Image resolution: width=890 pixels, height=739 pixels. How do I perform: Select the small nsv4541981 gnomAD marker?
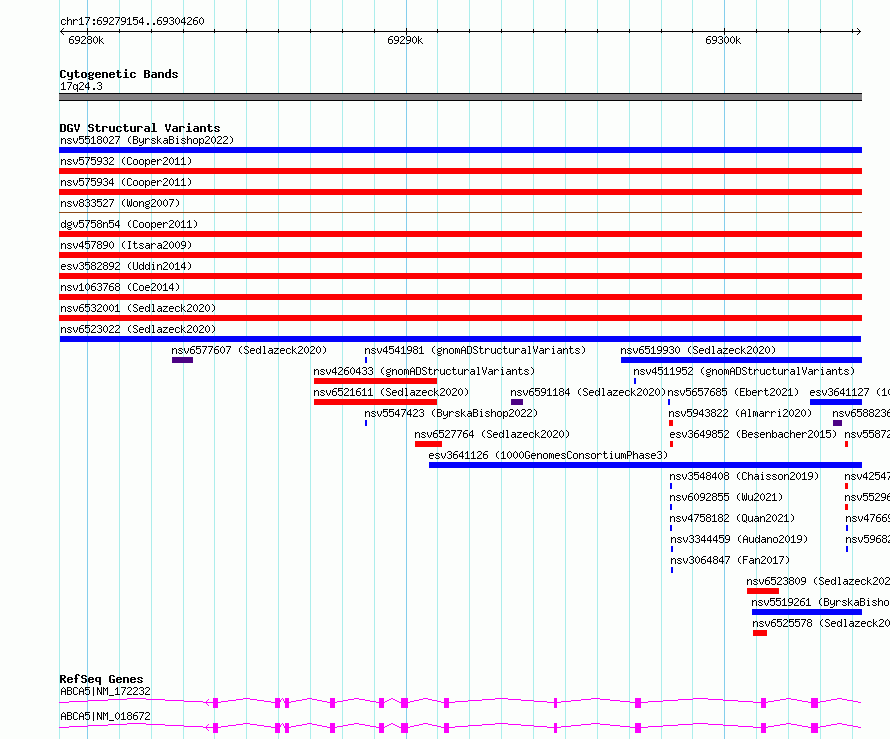(366, 360)
